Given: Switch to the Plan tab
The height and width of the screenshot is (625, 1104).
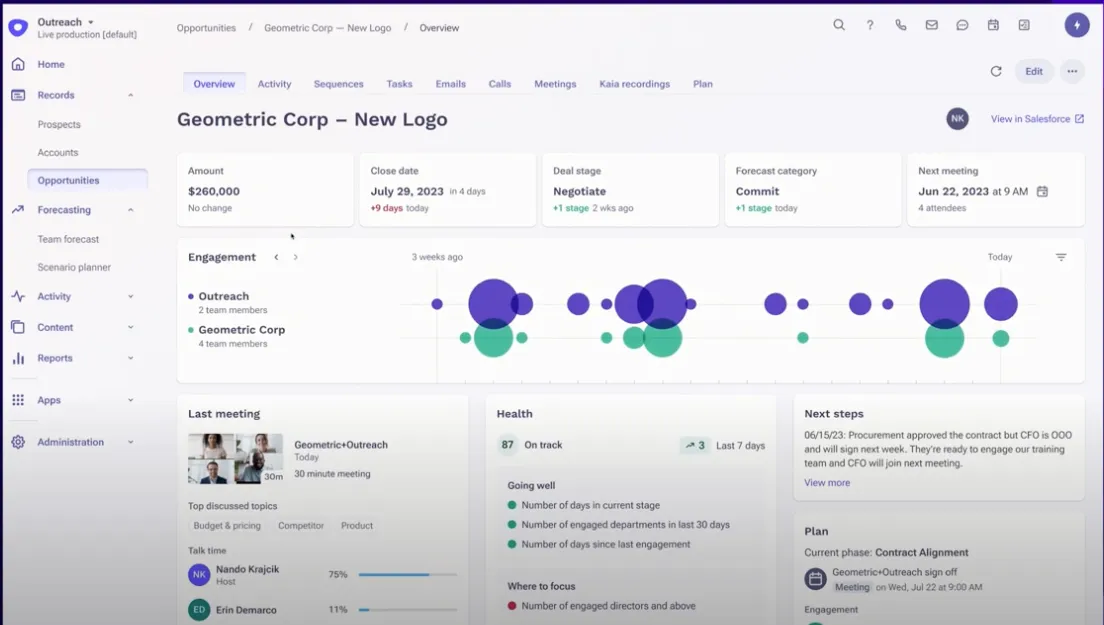Looking at the screenshot, I should point(703,84).
